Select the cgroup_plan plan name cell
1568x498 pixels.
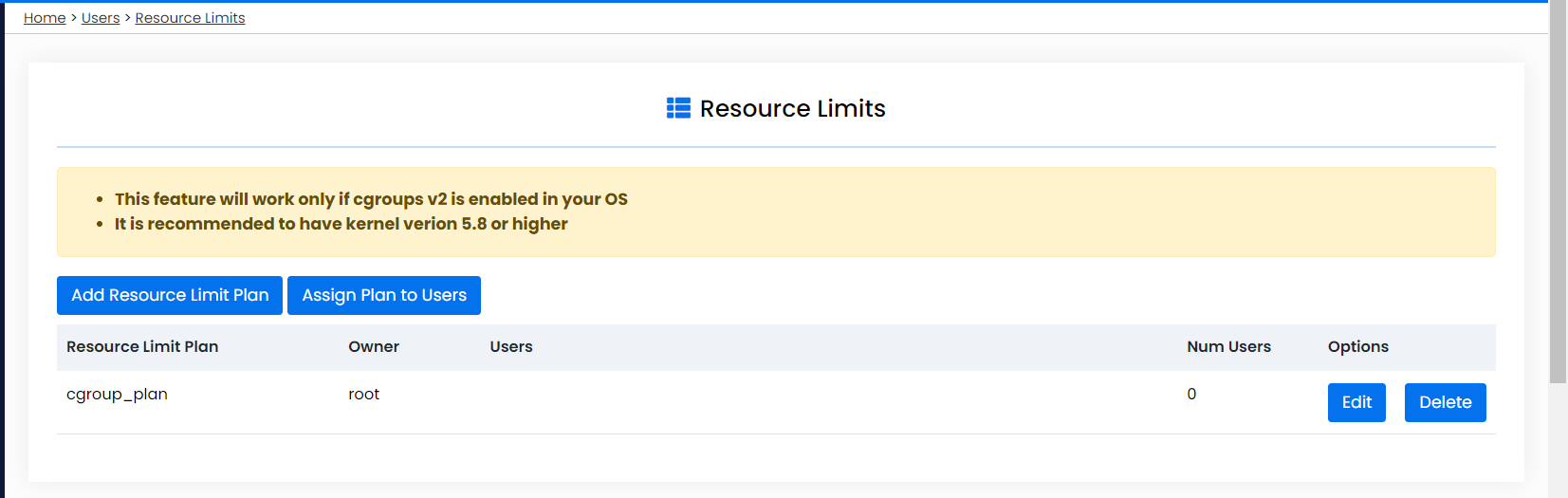pyautogui.click(x=117, y=395)
